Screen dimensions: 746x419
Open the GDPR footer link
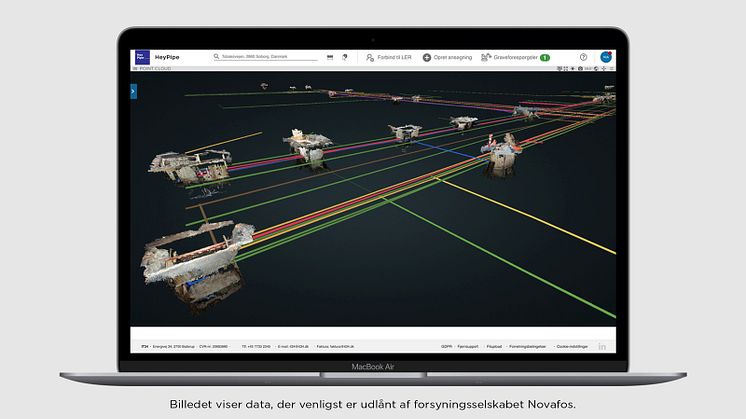446,346
